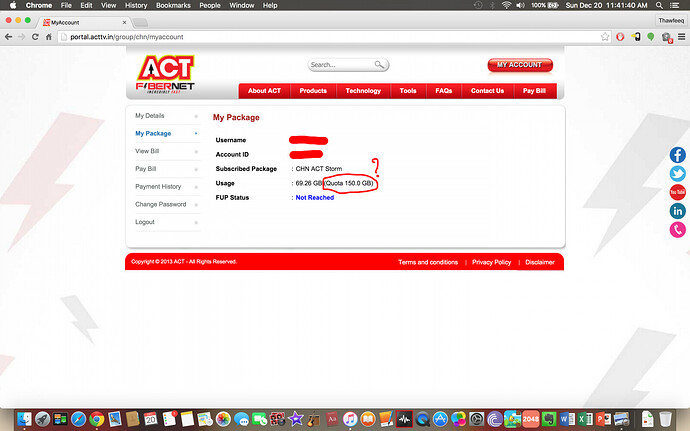Click the Opera-style red extension icon
This screenshot has width=690, height=431.
point(620,37)
